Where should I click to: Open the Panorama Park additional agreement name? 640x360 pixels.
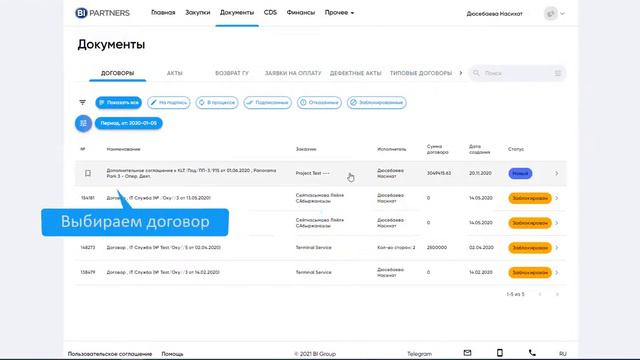(x=191, y=173)
